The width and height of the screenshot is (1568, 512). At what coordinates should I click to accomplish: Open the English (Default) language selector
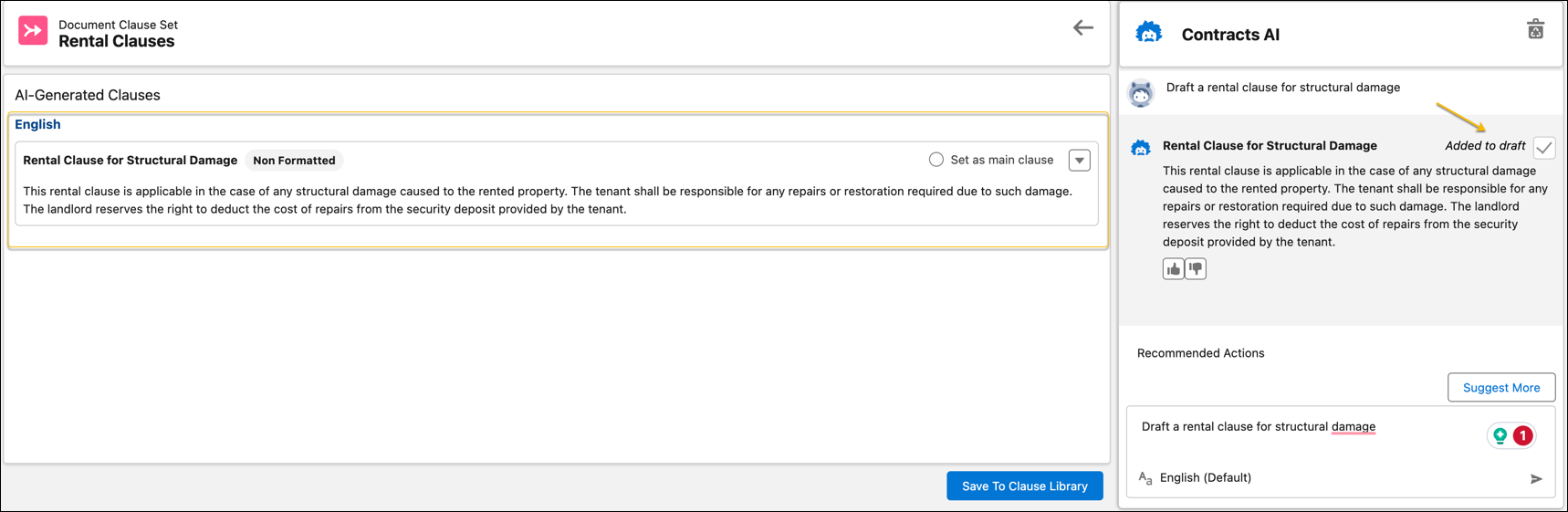(1205, 478)
